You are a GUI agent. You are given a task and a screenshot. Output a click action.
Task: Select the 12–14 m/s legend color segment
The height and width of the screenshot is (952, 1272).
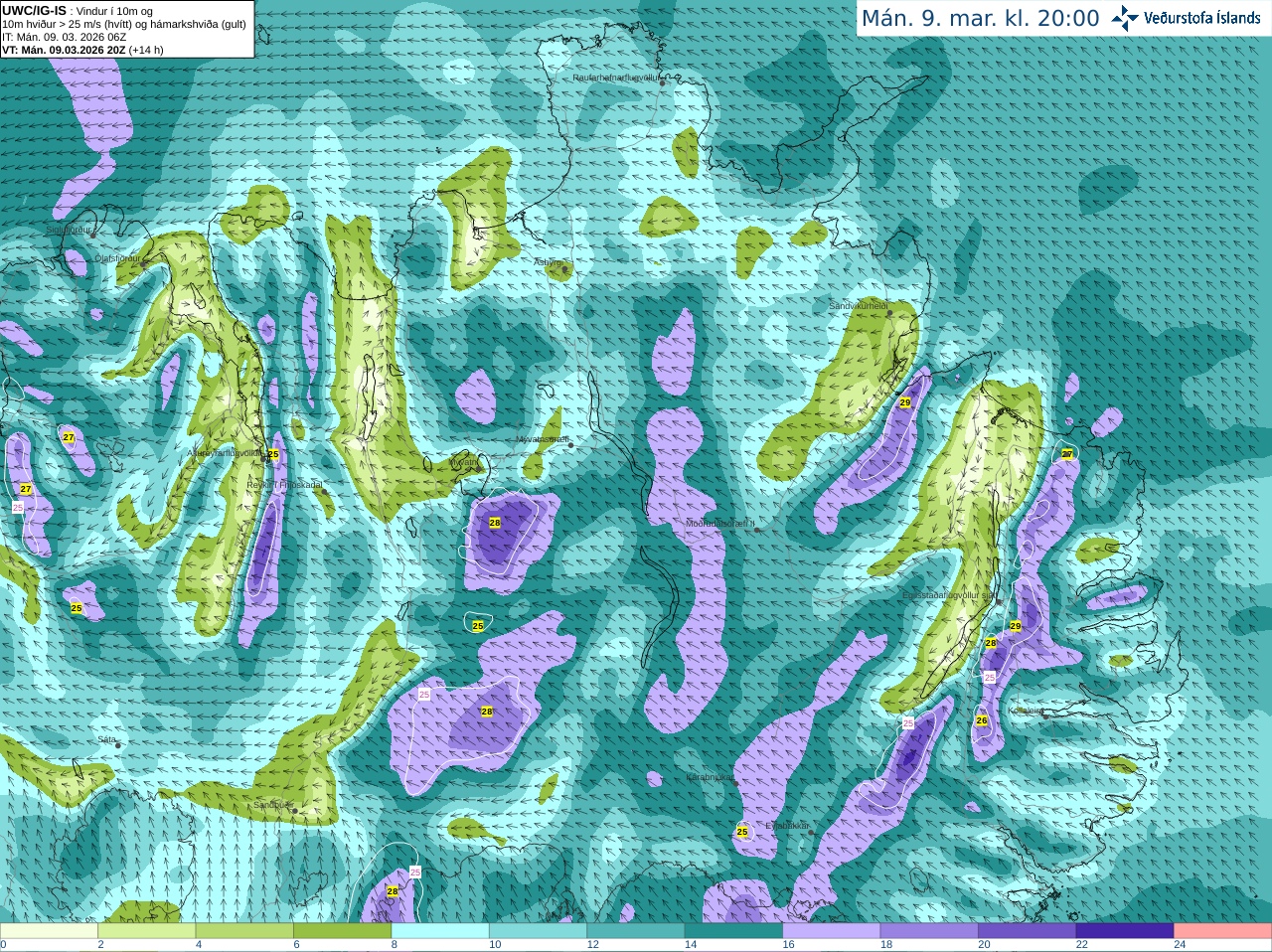coord(636,931)
